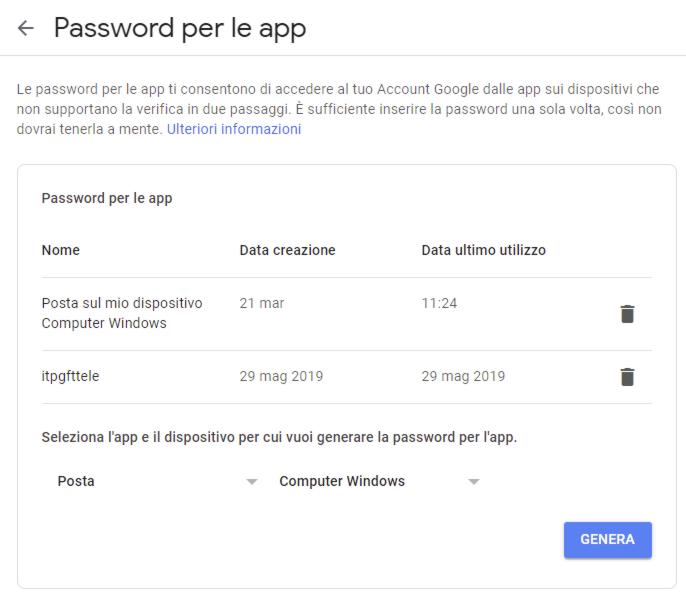Click the 29 mag 2019 creation date

(281, 376)
